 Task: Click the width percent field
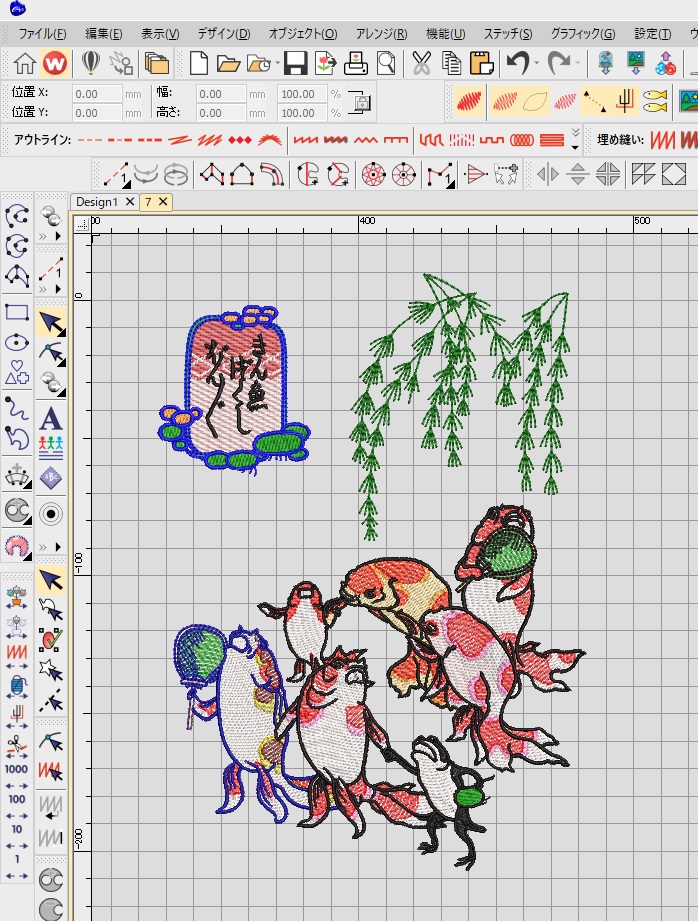[x=303, y=94]
